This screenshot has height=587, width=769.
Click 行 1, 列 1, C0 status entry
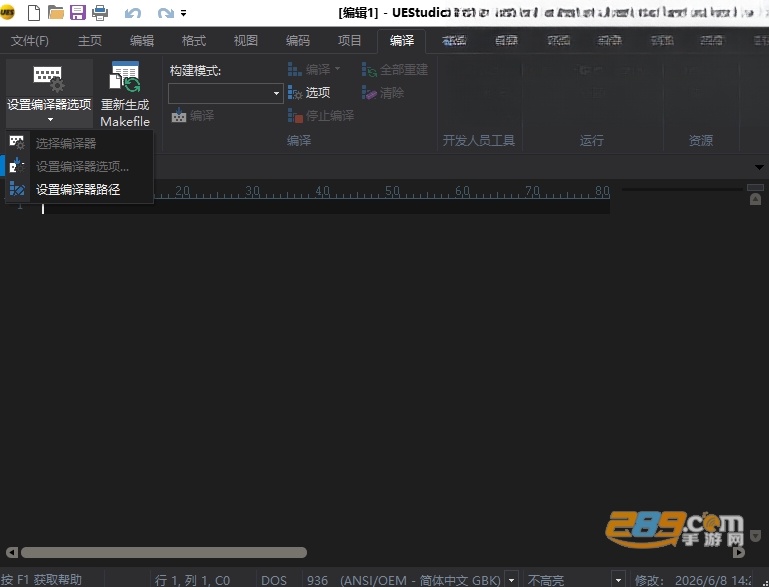192,580
